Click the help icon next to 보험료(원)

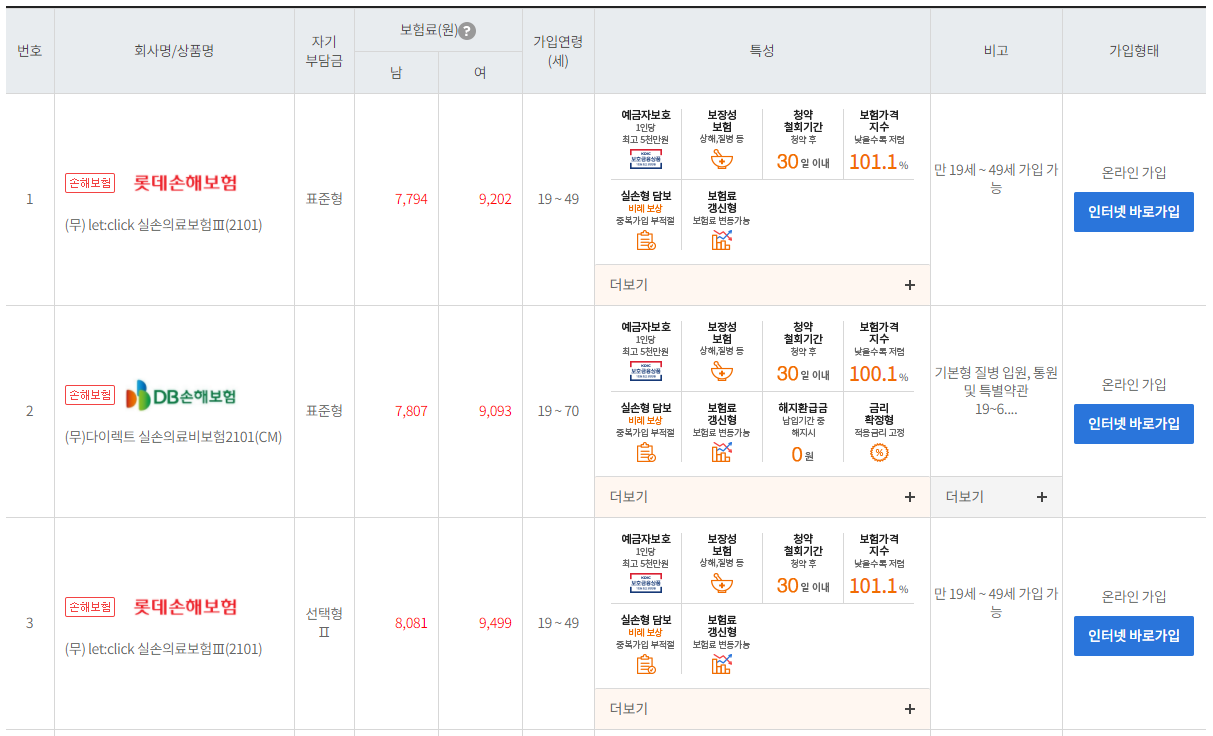[x=467, y=31]
